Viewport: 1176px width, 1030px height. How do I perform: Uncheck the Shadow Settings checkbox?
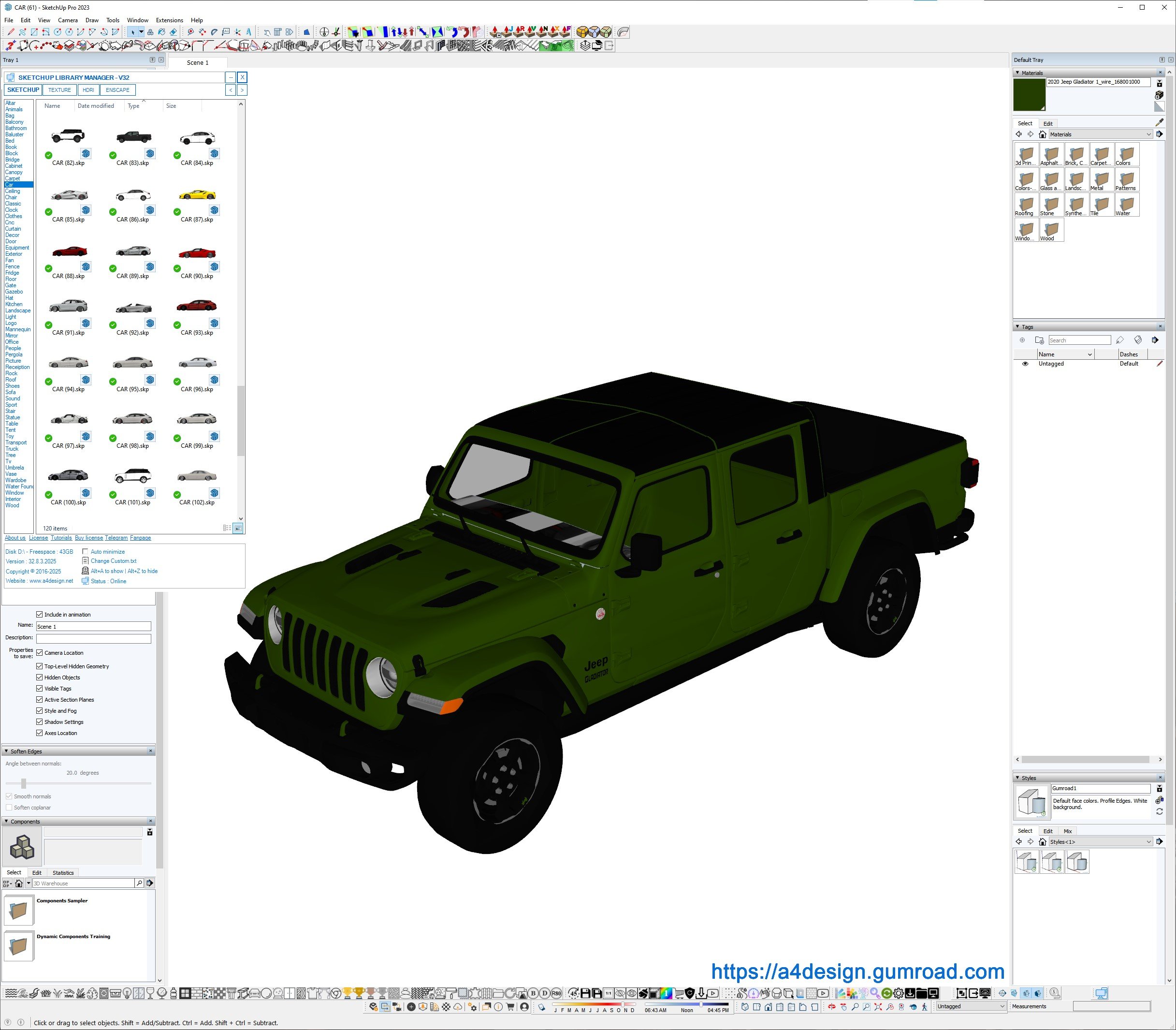tap(40, 722)
